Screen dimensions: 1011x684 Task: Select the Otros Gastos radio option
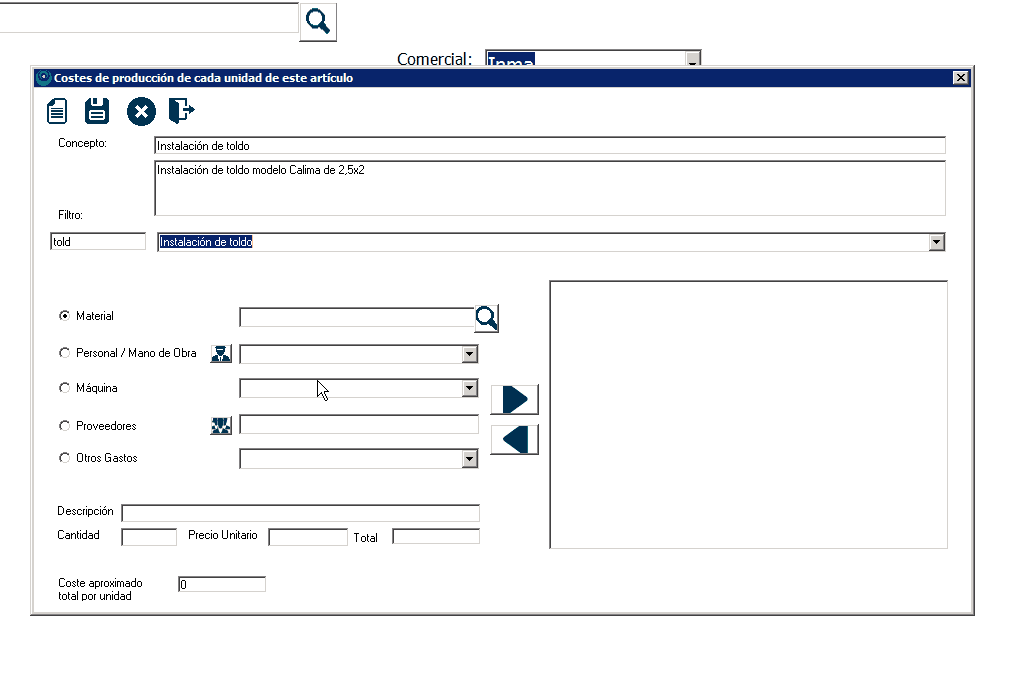(x=65, y=458)
